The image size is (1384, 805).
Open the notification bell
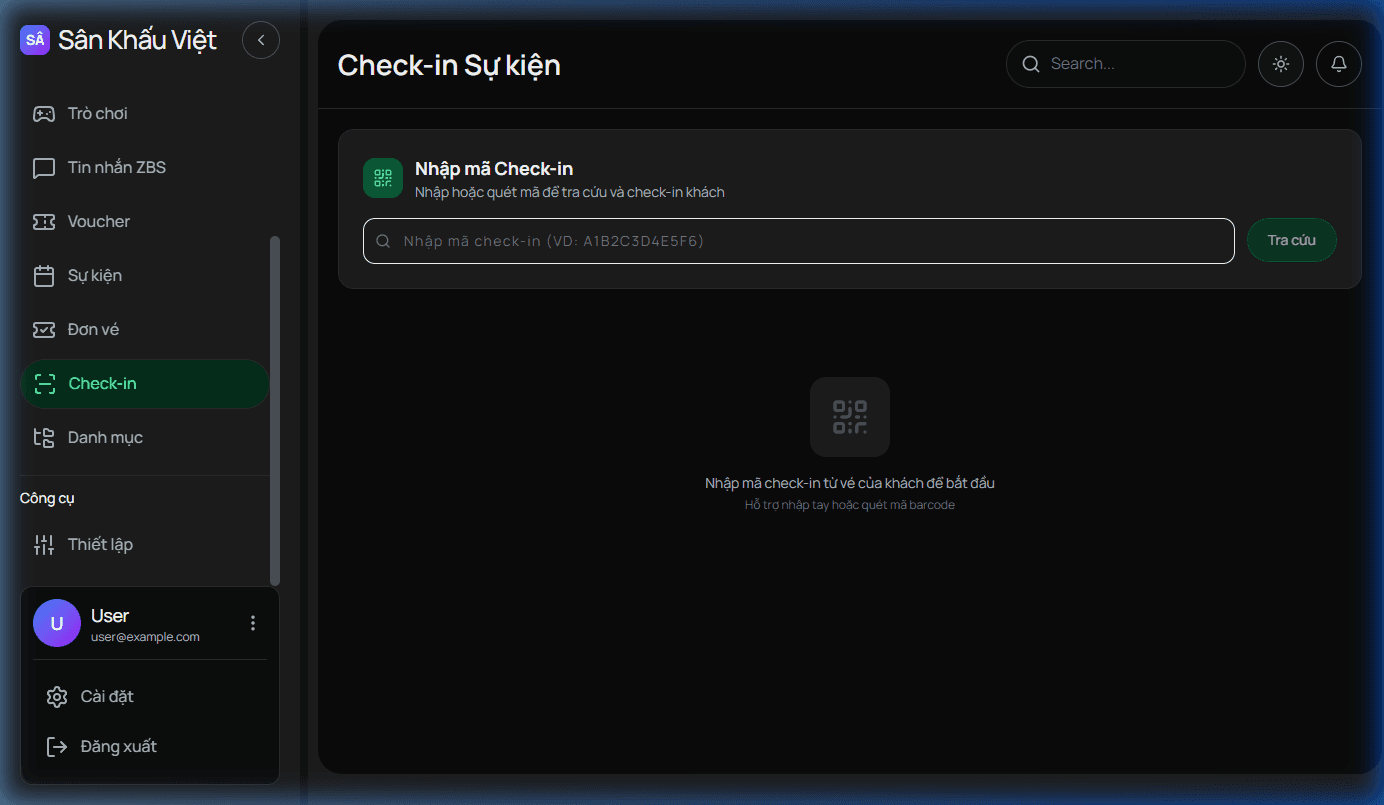1339,63
